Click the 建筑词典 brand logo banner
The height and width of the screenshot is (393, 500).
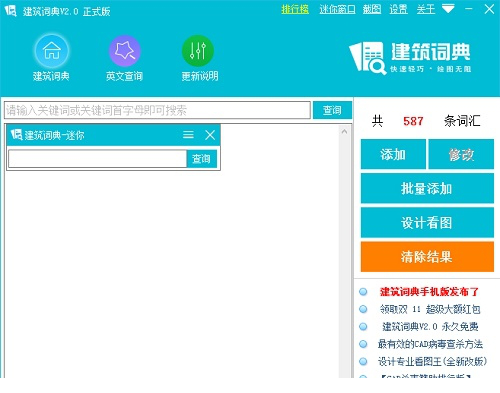410,57
